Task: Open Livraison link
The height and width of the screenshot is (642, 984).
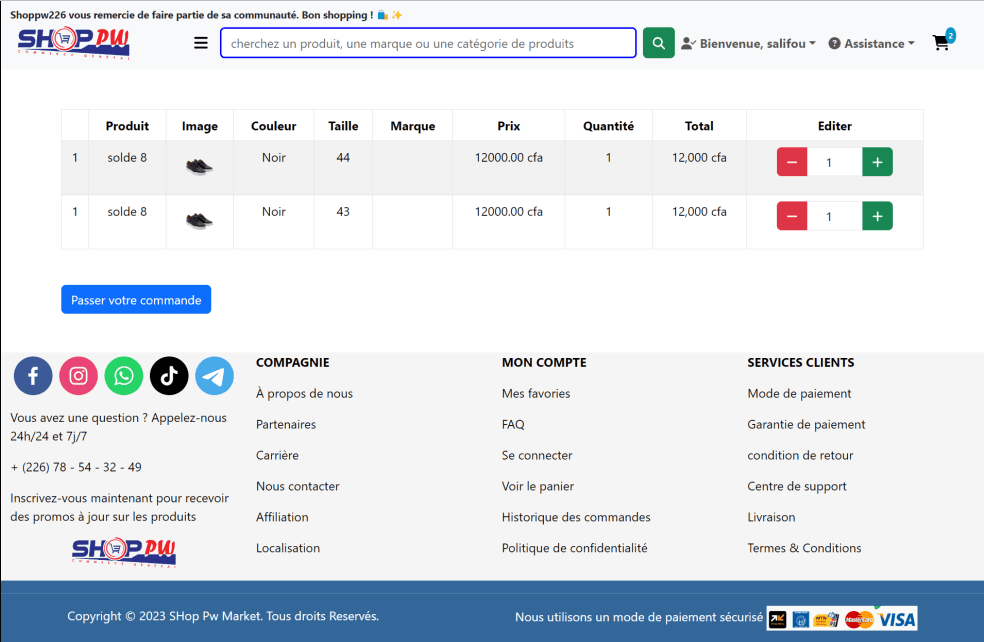Action: click(771, 516)
